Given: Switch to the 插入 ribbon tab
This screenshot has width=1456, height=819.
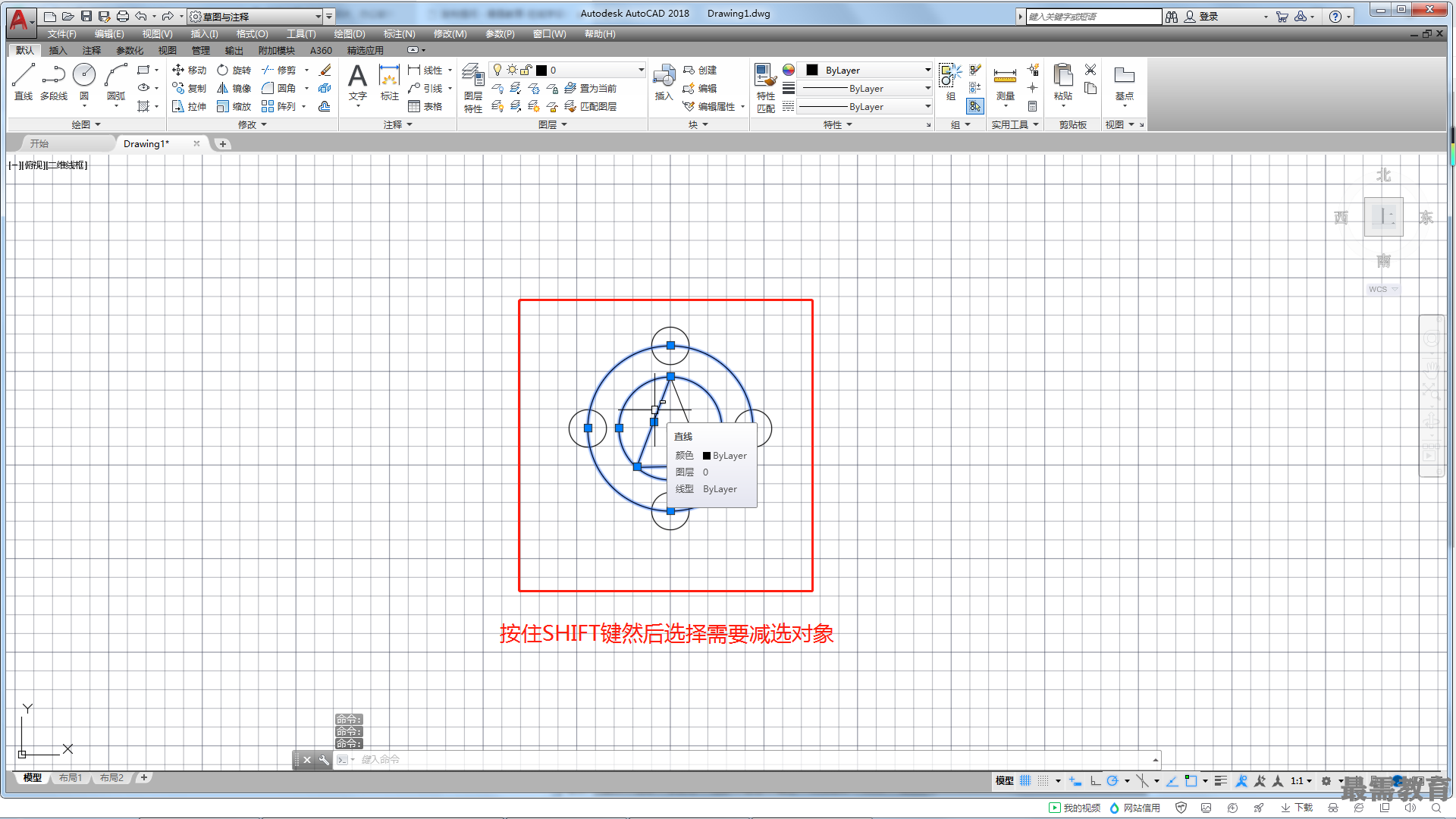Looking at the screenshot, I should tap(58, 50).
